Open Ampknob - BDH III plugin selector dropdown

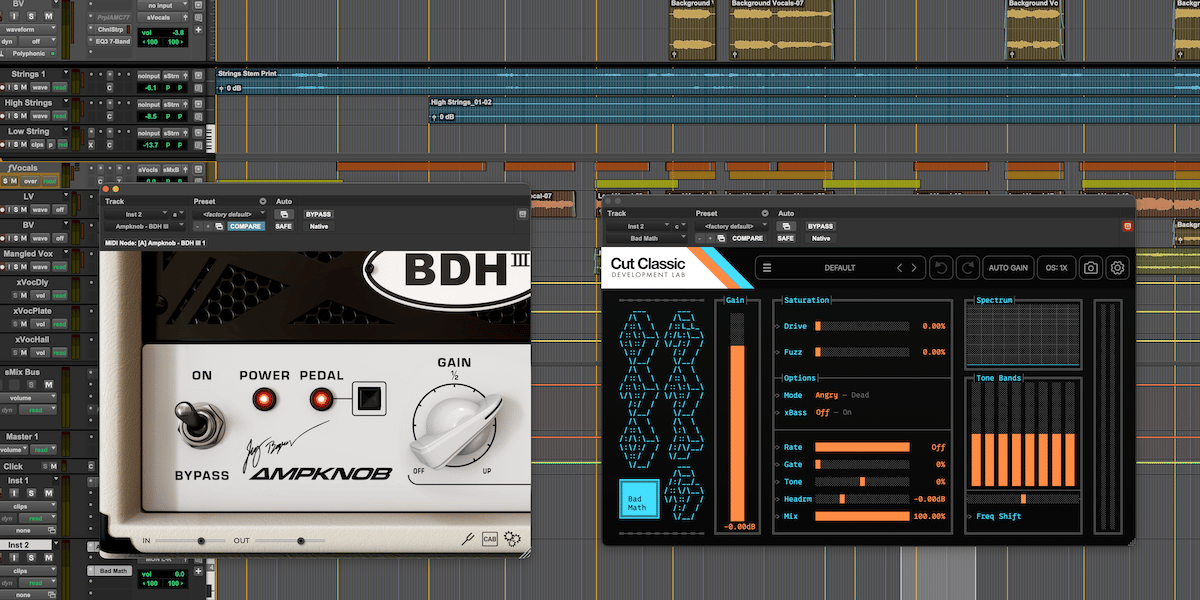click(145, 226)
